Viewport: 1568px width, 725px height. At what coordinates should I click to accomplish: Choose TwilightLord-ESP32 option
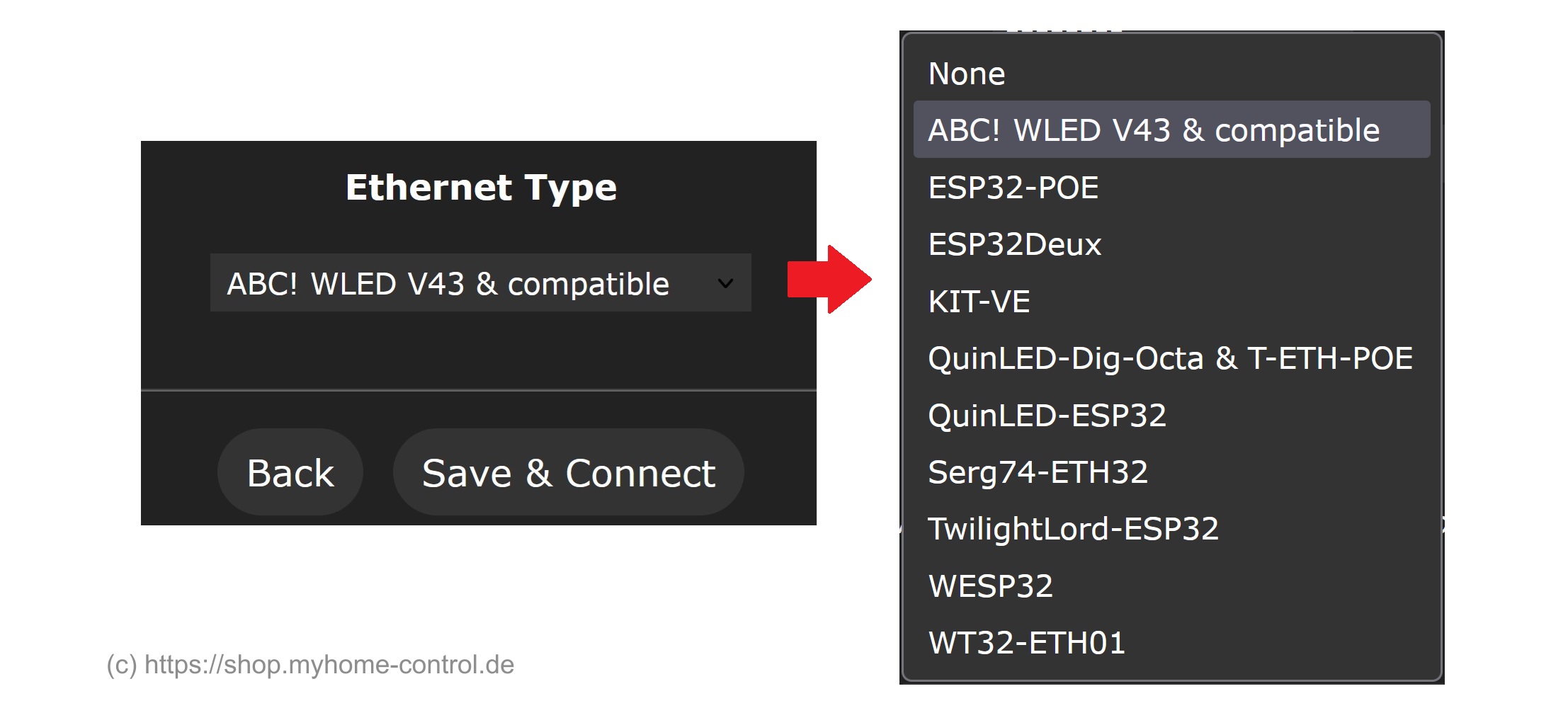[x=1171, y=529]
